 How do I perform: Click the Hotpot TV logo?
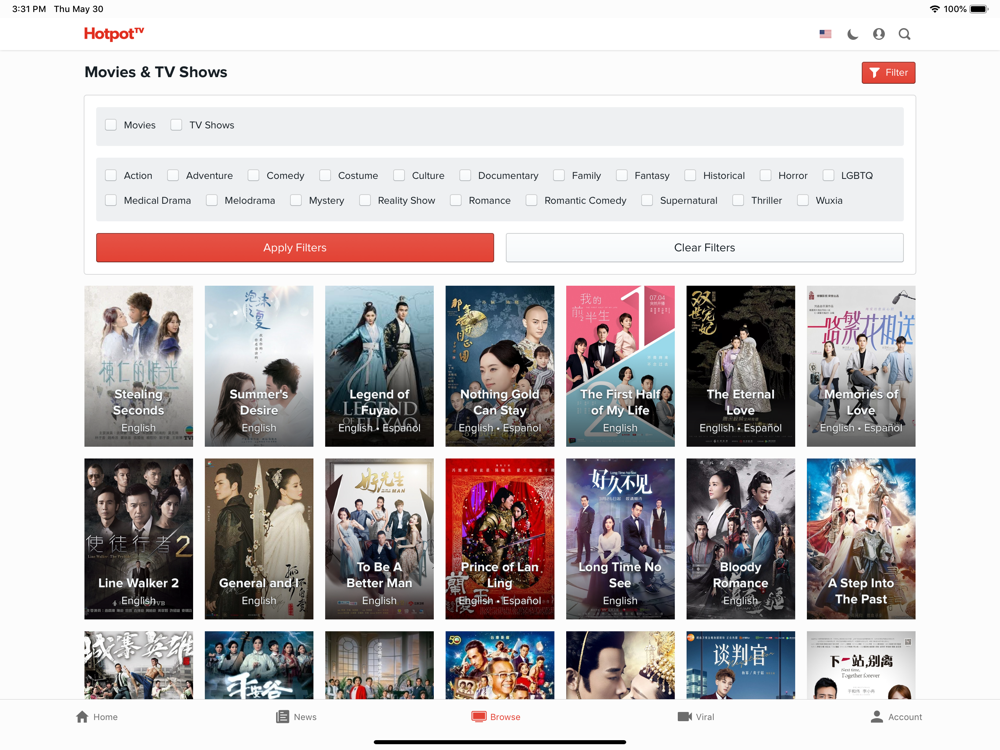[114, 34]
